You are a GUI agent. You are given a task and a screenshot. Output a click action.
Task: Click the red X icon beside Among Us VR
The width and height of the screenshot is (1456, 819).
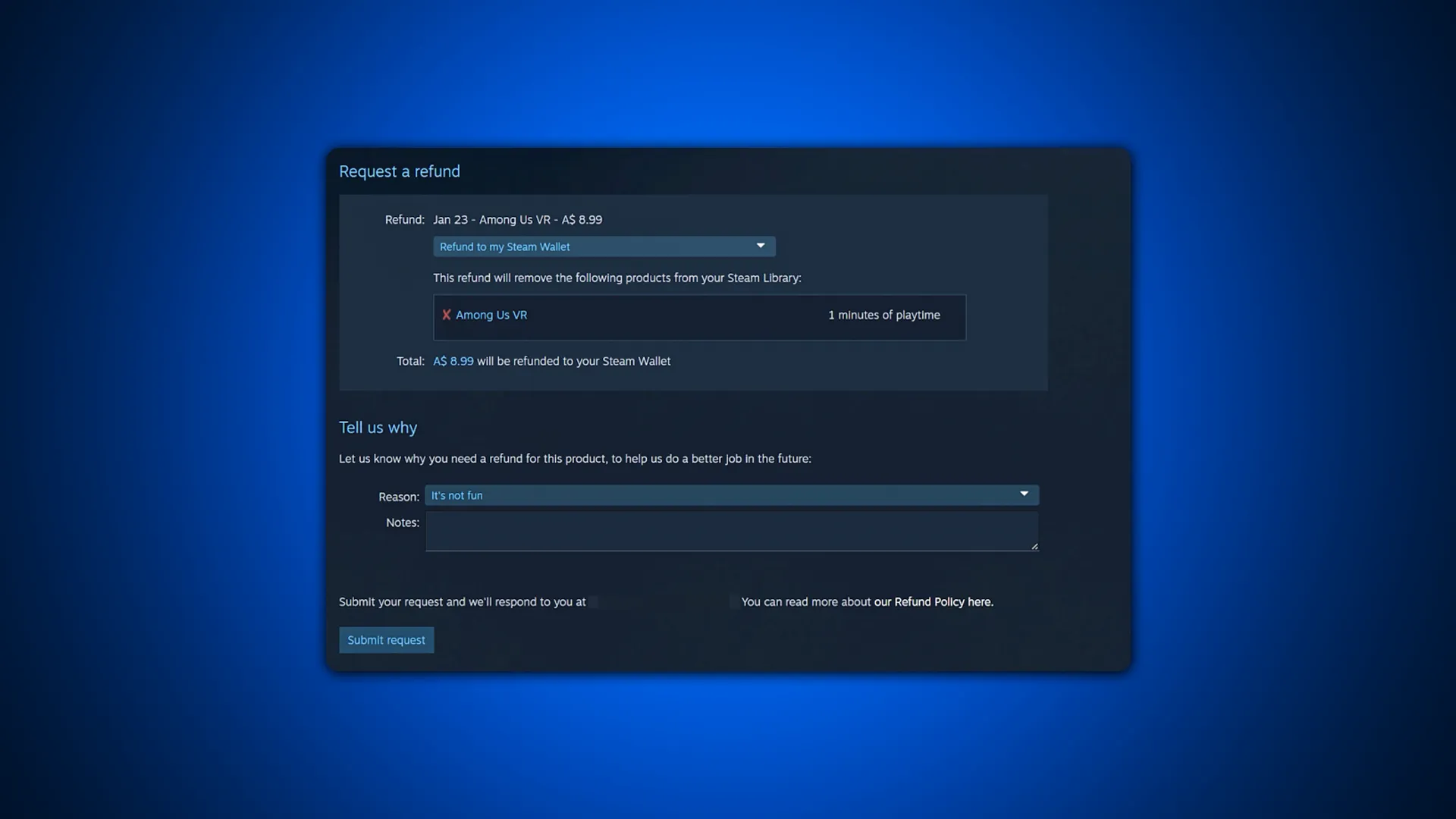point(446,315)
